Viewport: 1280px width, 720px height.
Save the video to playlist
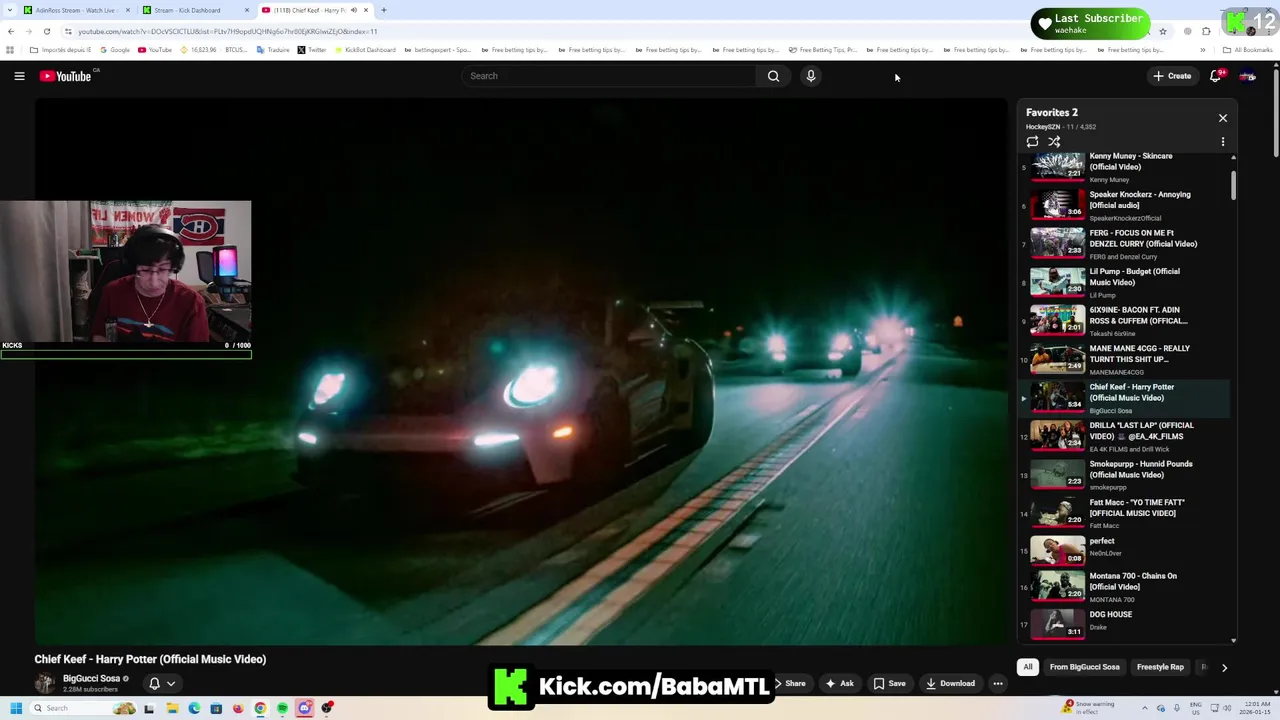889,684
